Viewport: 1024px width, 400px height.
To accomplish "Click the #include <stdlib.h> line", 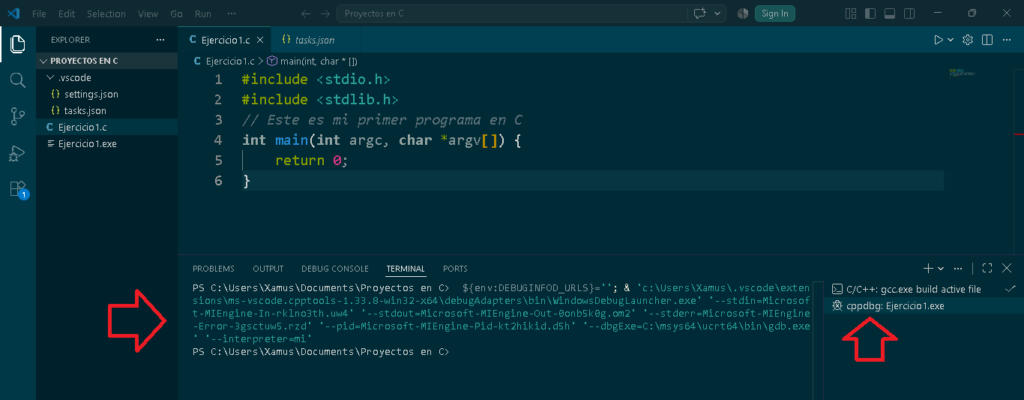I will [320, 100].
